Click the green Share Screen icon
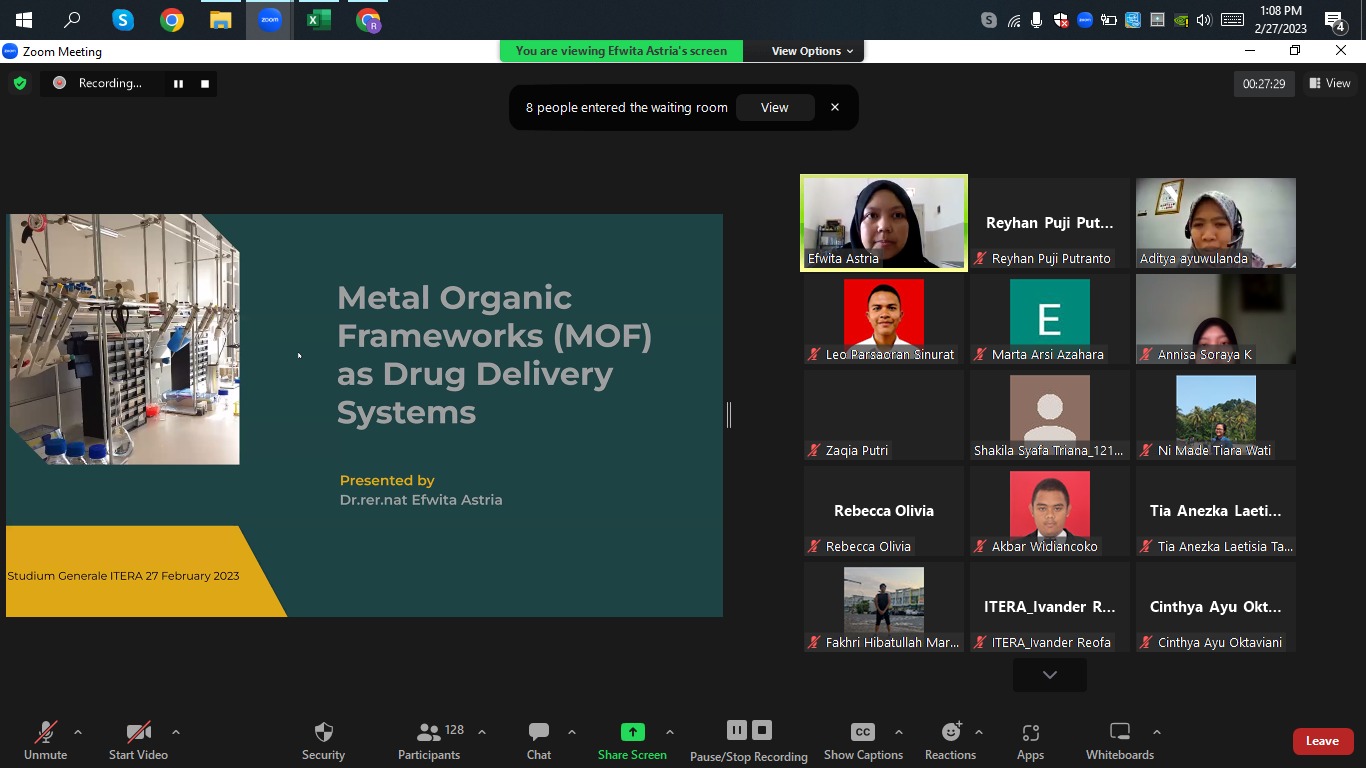Screen dimensions: 1366x768 tap(632, 733)
